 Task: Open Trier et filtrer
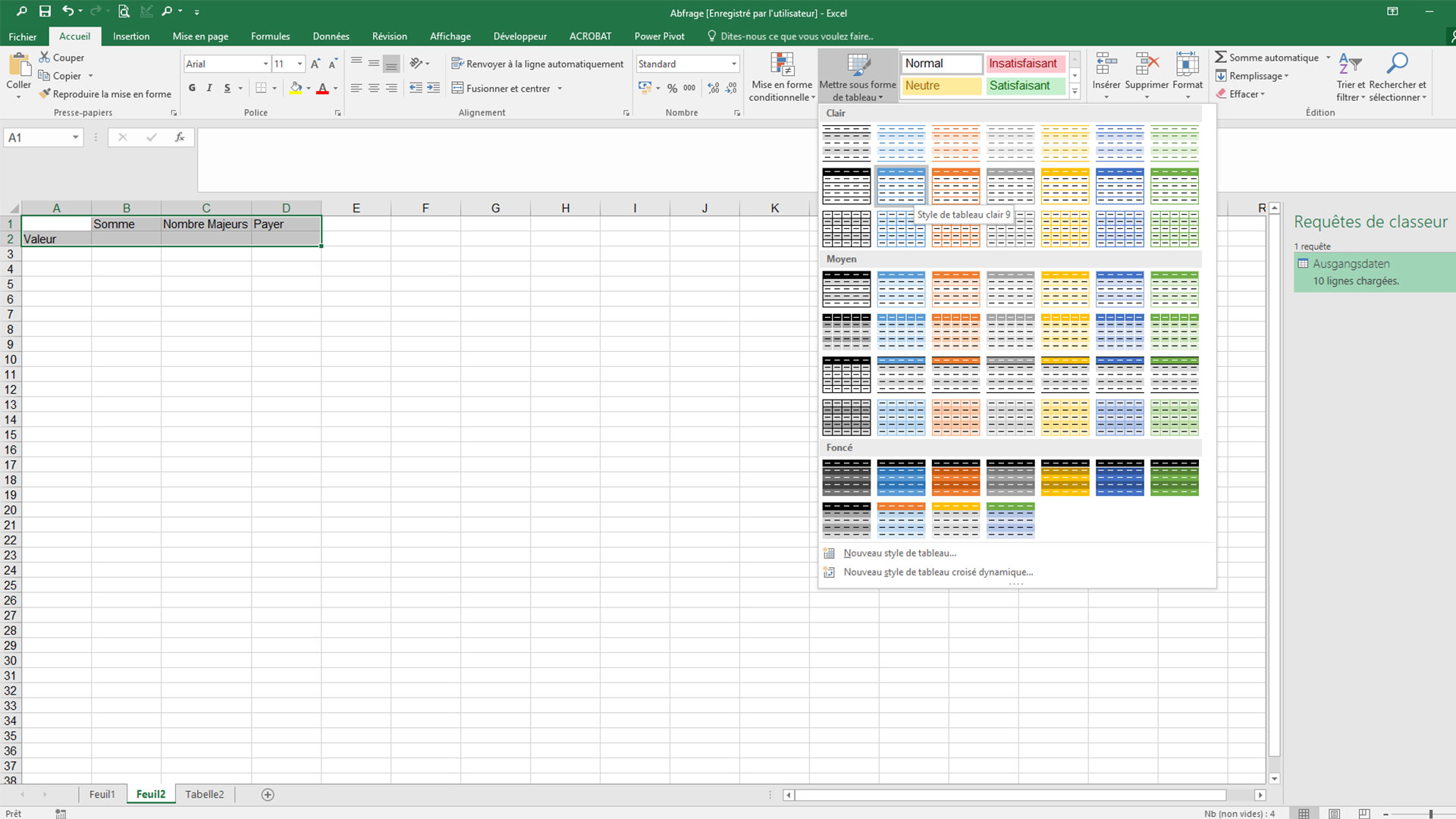point(1351,76)
